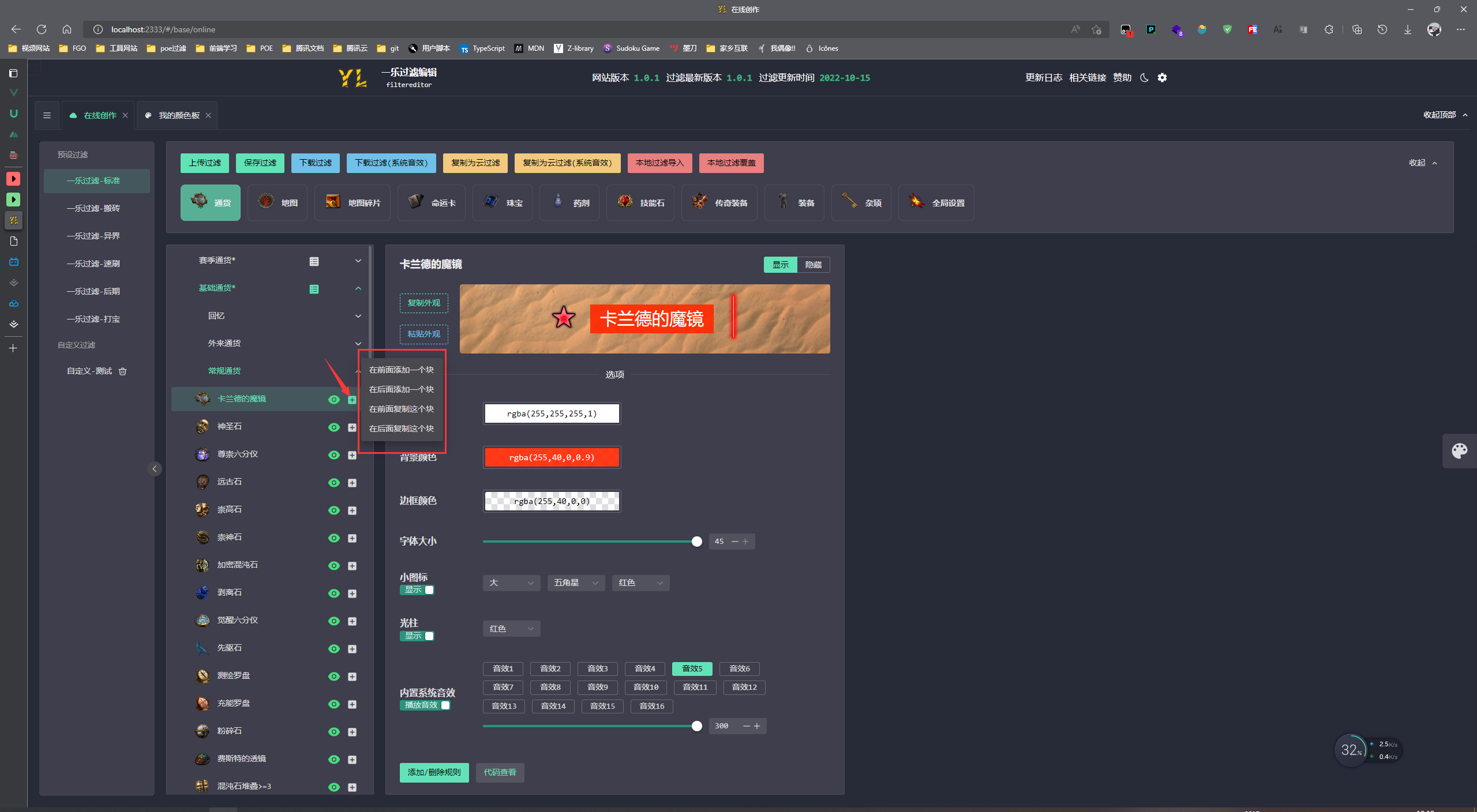Select the 隐藏 option for this item
The image size is (1477, 812).
coord(814,265)
